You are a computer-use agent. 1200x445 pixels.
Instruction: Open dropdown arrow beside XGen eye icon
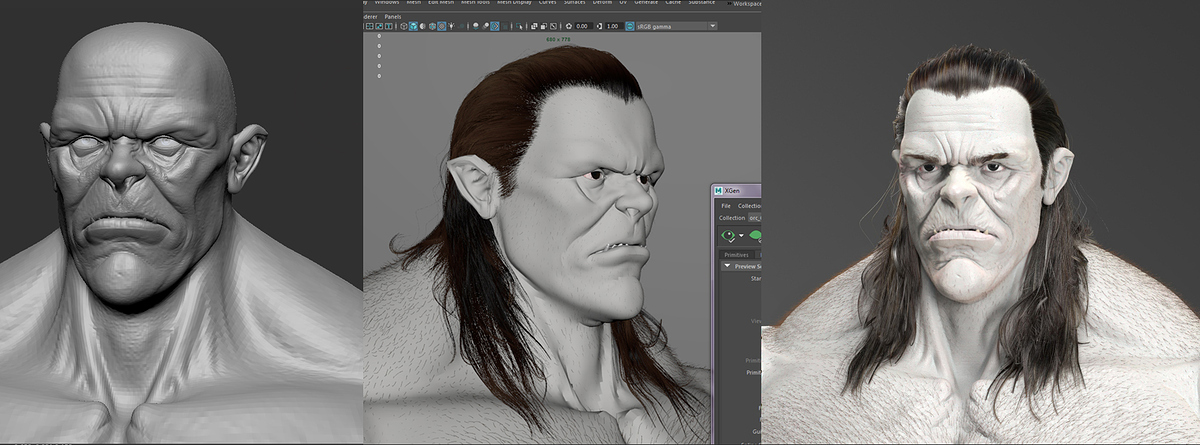click(741, 236)
